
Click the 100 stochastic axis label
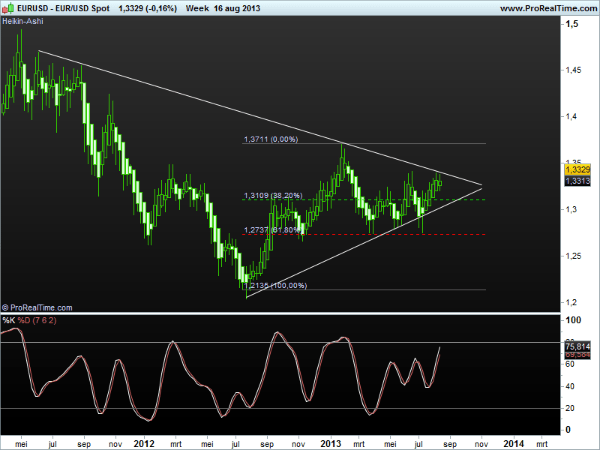click(573, 320)
